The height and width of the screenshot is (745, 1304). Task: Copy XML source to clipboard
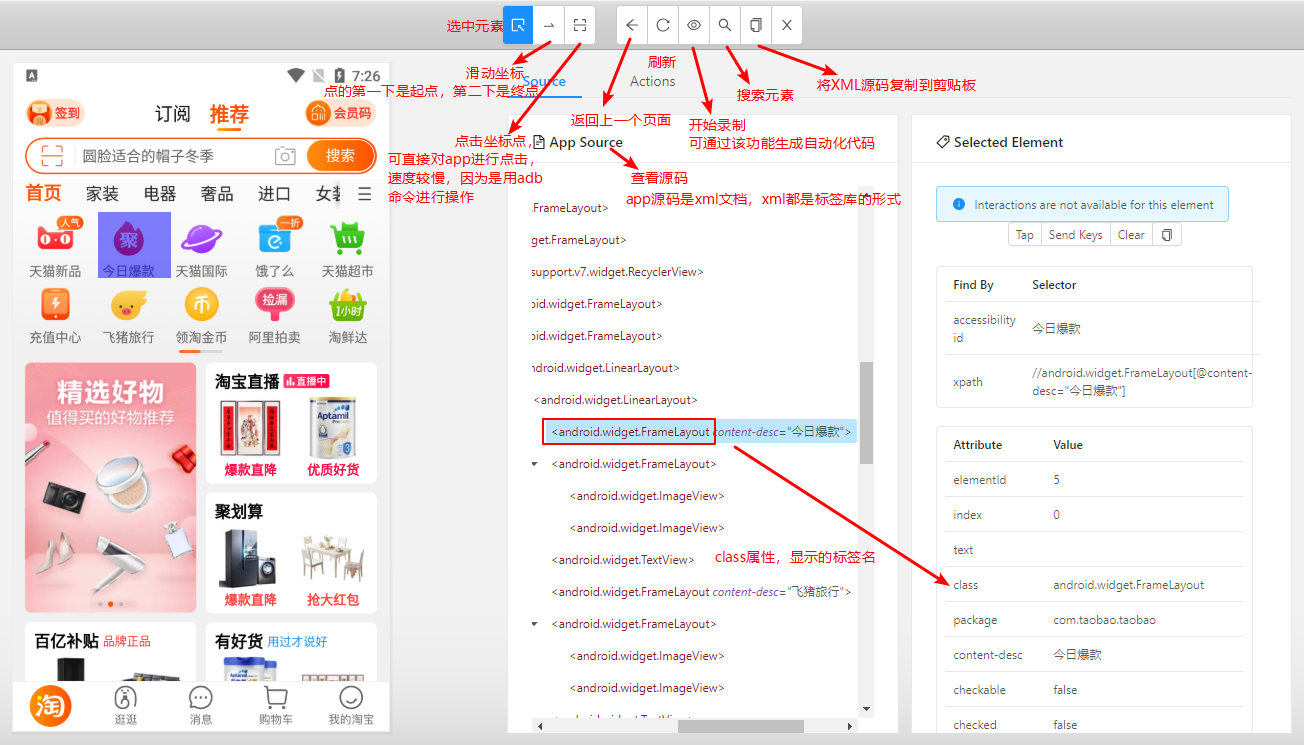[756, 25]
